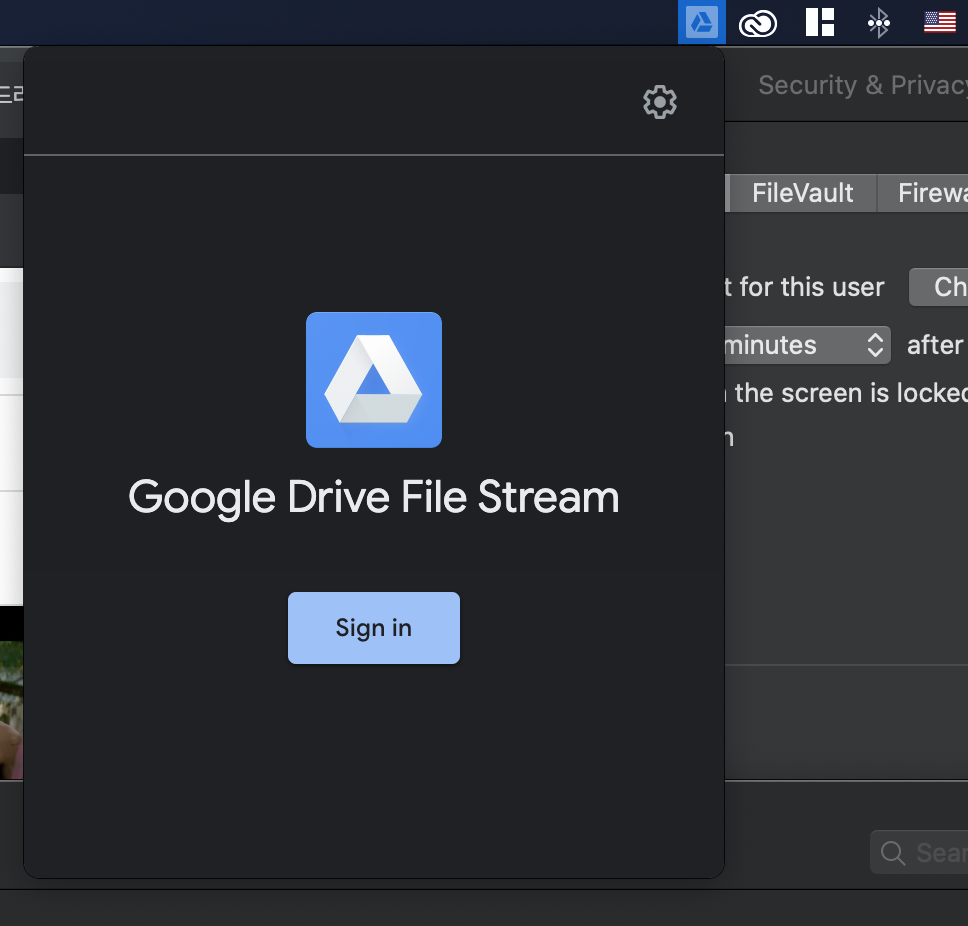Open the Adobe Creative Cloud menu bar icon

pyautogui.click(x=757, y=25)
